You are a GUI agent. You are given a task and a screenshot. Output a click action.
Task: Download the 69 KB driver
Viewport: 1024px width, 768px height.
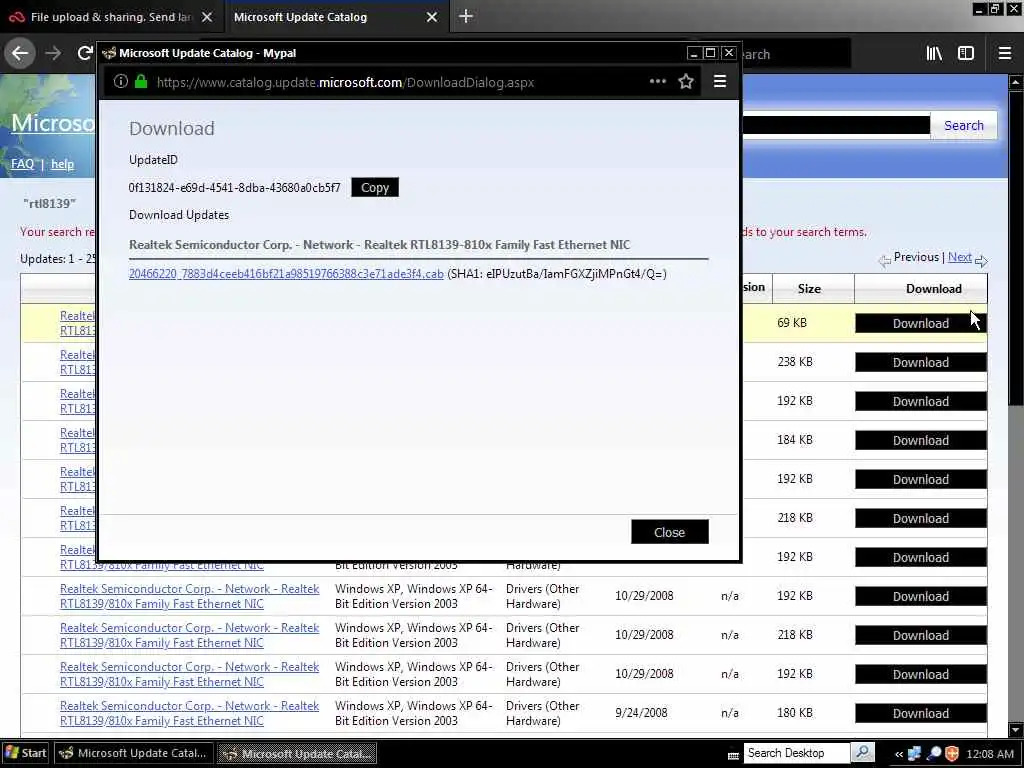pyautogui.click(x=921, y=323)
